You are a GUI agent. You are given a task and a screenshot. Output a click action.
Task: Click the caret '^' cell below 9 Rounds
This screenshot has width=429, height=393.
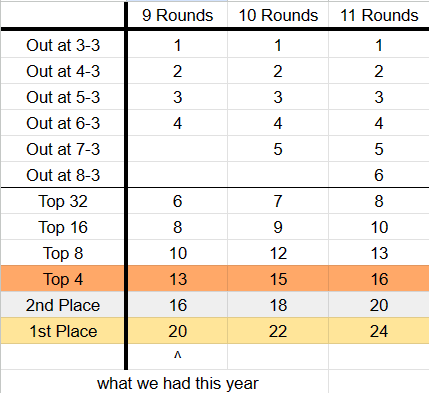[177, 356]
